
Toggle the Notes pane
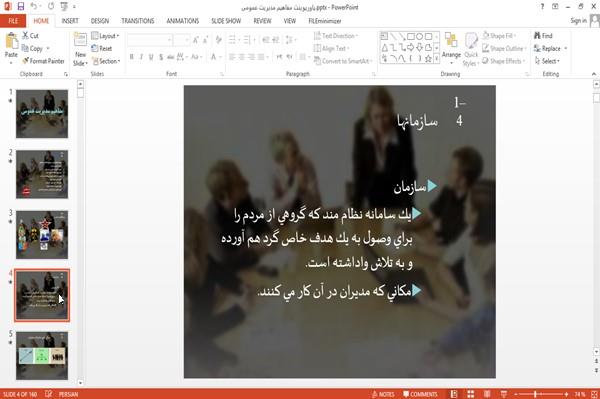(383, 394)
